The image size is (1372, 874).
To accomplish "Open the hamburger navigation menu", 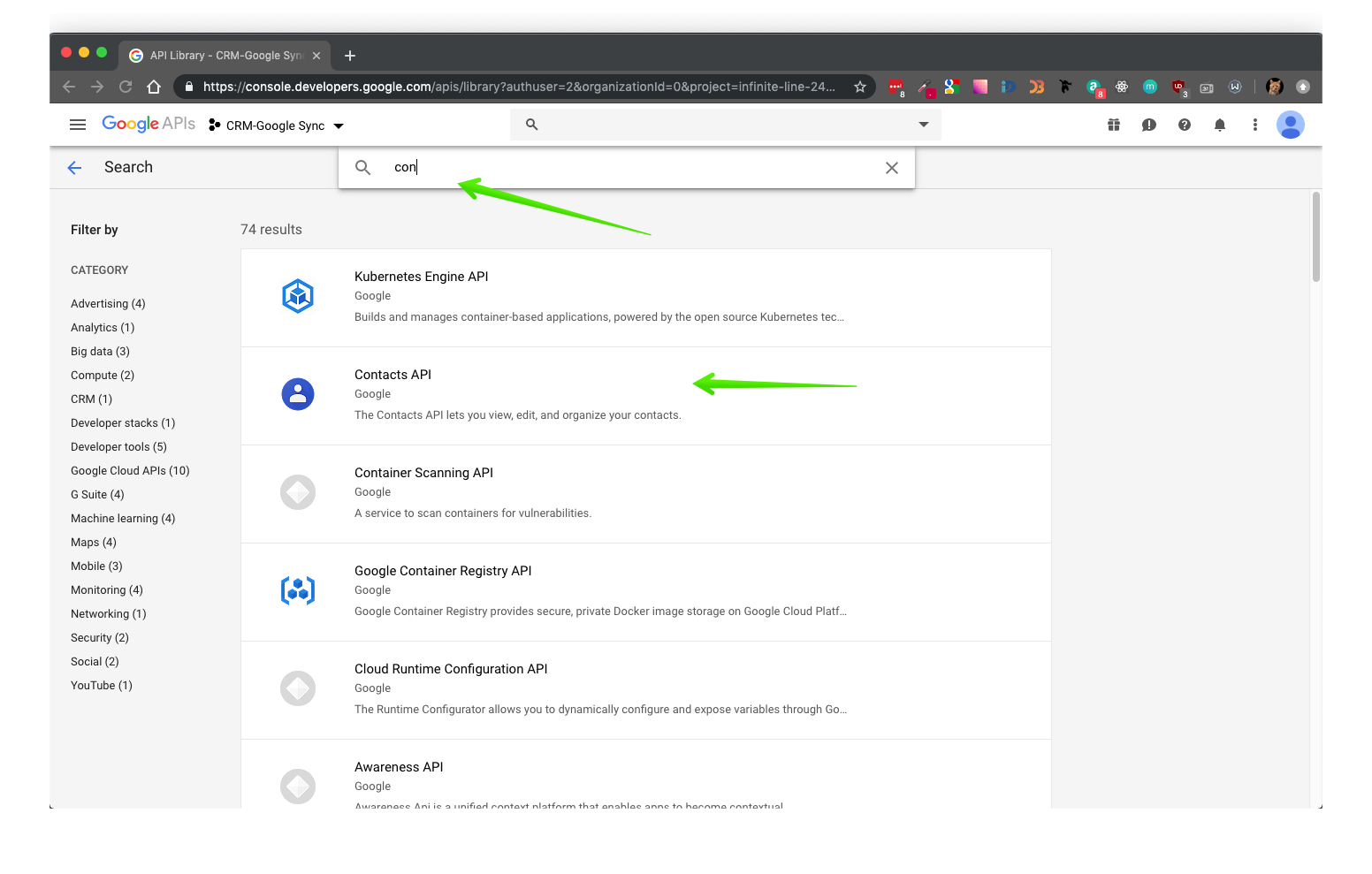I will tap(78, 125).
